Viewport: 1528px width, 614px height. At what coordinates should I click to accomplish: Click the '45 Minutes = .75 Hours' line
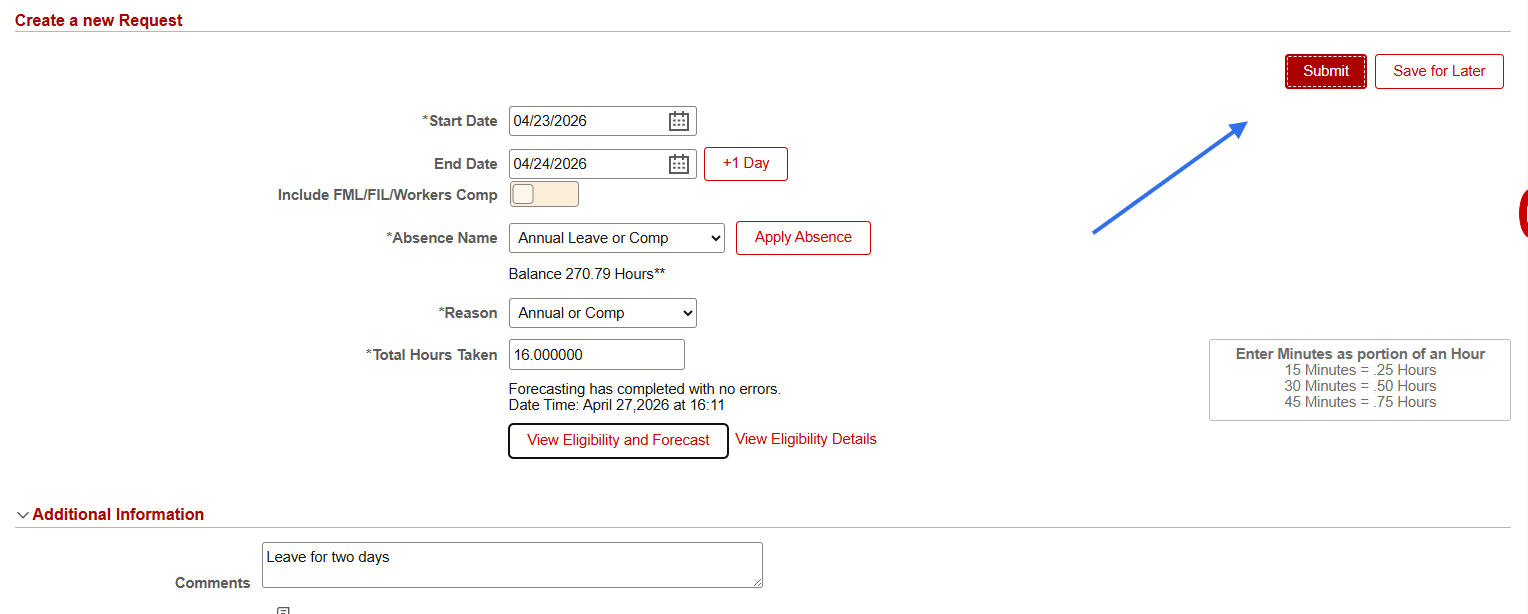[1360, 402]
